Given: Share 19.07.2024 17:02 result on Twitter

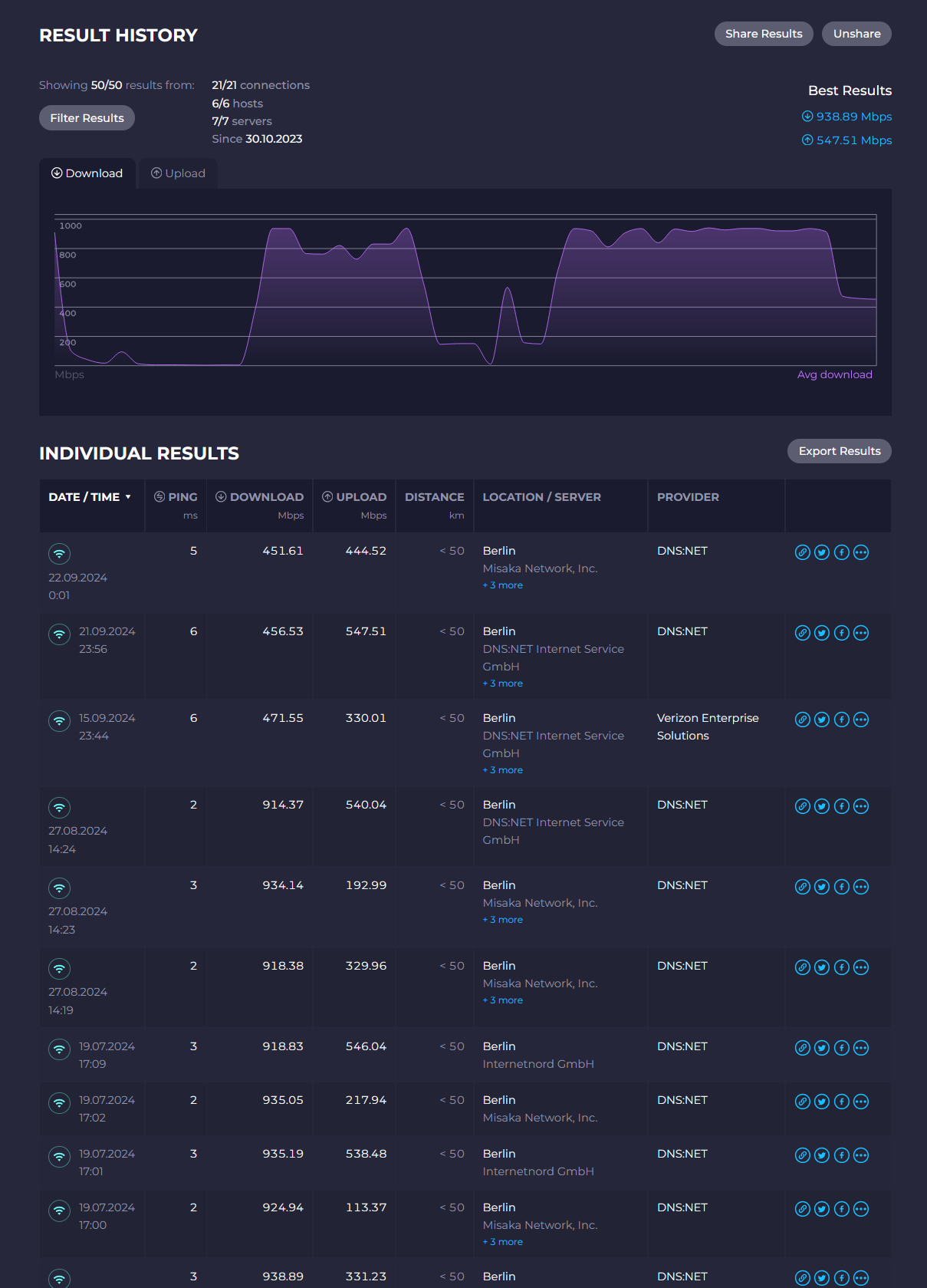Looking at the screenshot, I should pyautogui.click(x=822, y=1102).
